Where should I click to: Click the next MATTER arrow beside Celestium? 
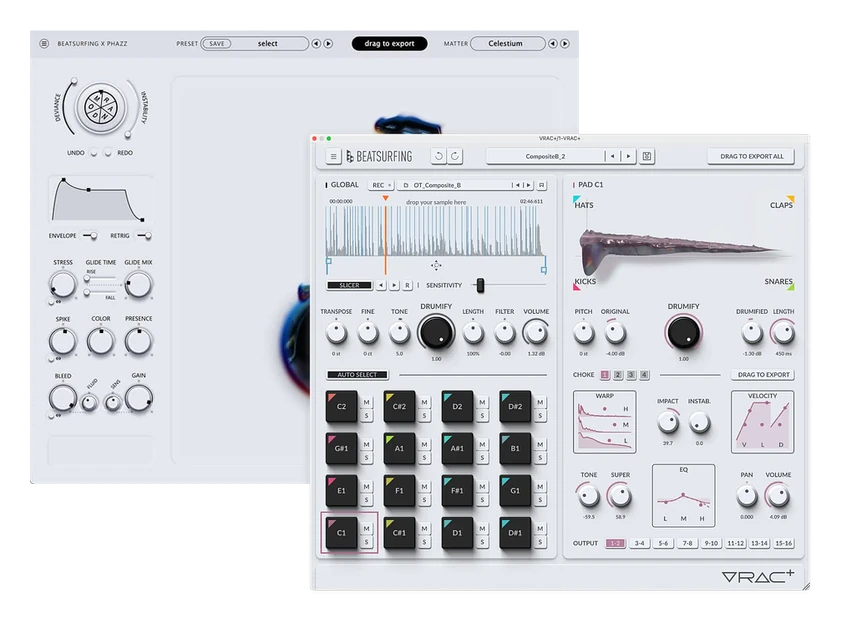point(565,43)
